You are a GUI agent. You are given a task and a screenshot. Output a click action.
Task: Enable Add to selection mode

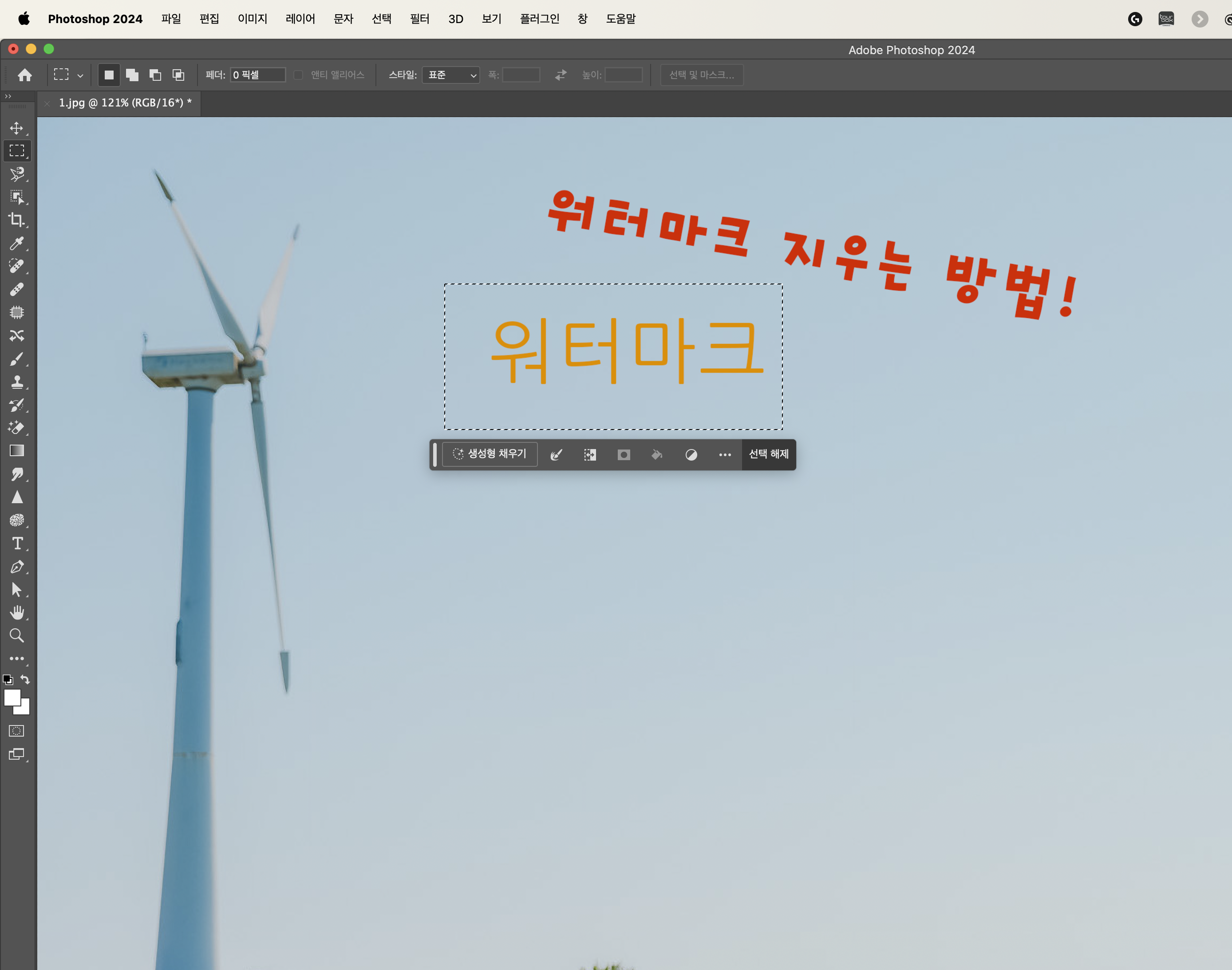(132, 75)
